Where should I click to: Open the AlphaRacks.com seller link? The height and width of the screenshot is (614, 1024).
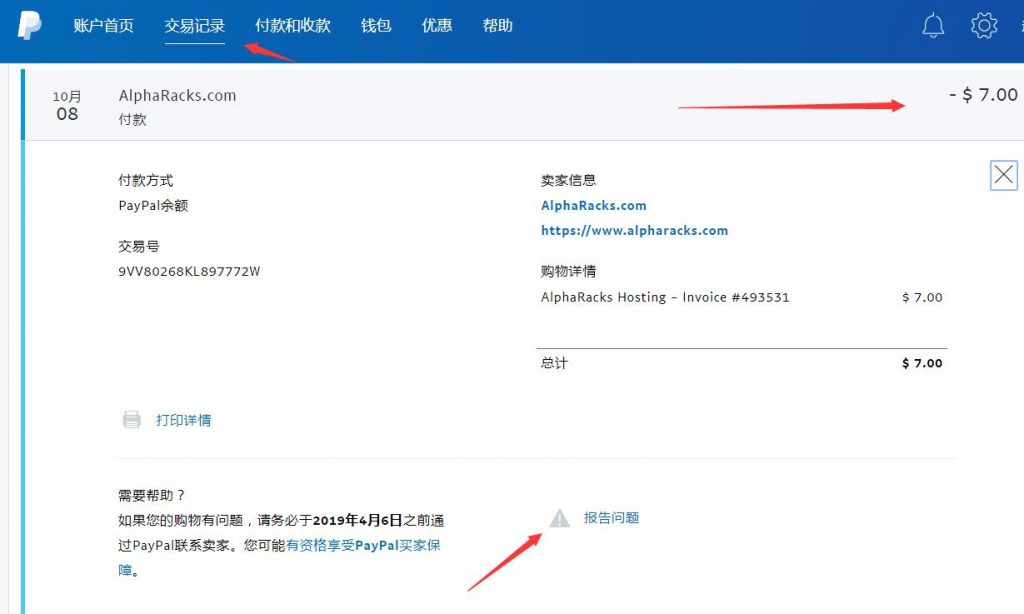click(594, 205)
